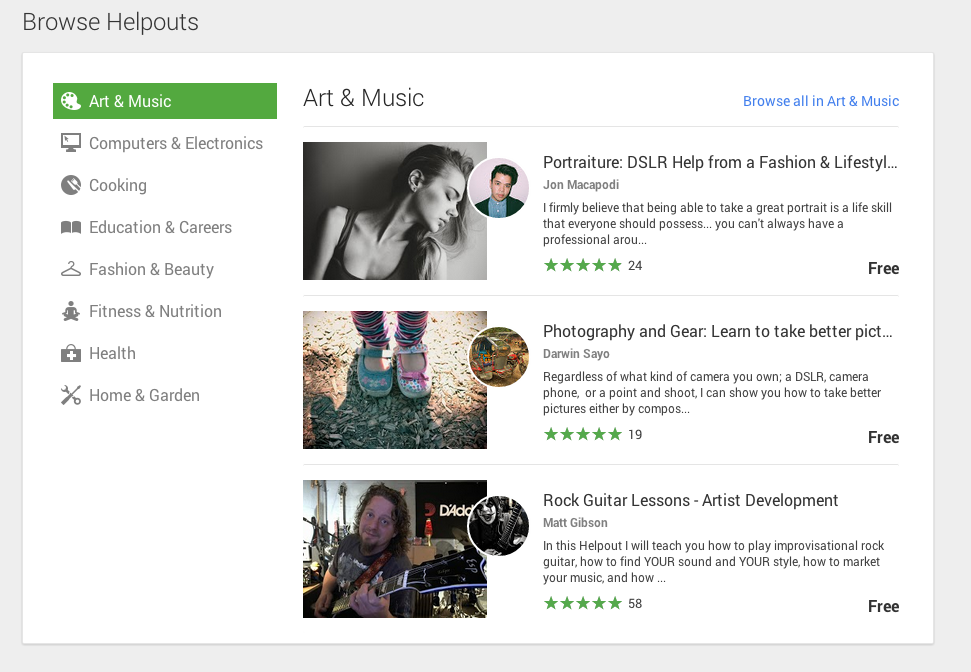The width and height of the screenshot is (971, 672).
Task: Open the Browse all in Art & Music link
Action: (x=820, y=101)
